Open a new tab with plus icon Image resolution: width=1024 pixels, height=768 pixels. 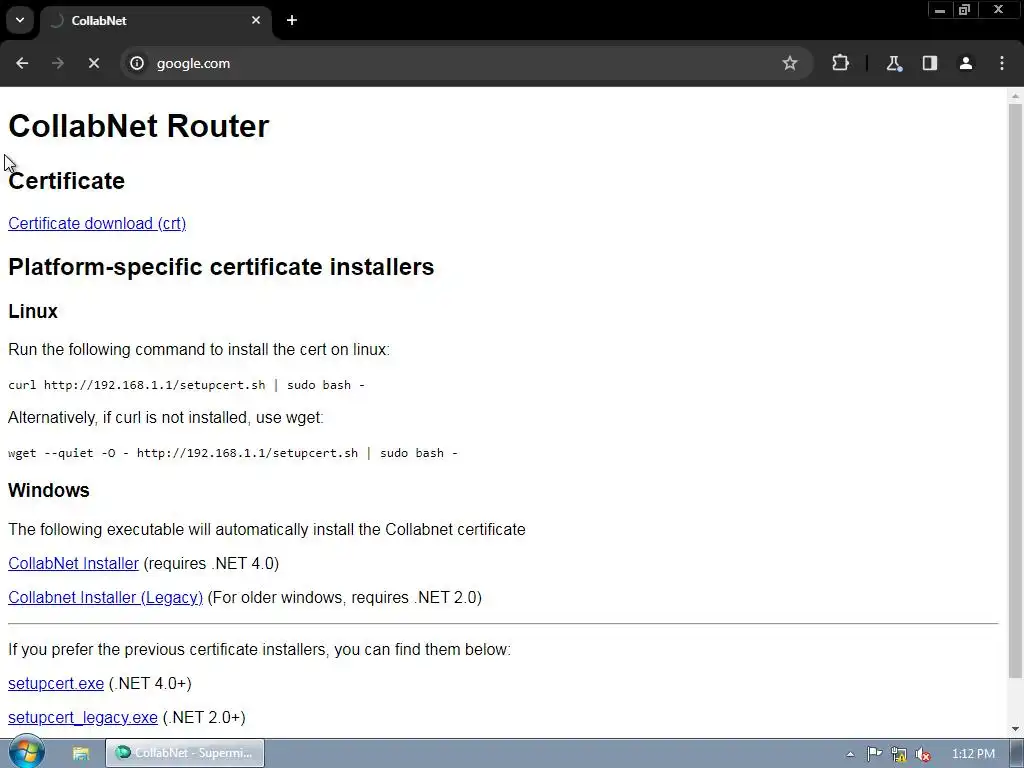tap(292, 20)
